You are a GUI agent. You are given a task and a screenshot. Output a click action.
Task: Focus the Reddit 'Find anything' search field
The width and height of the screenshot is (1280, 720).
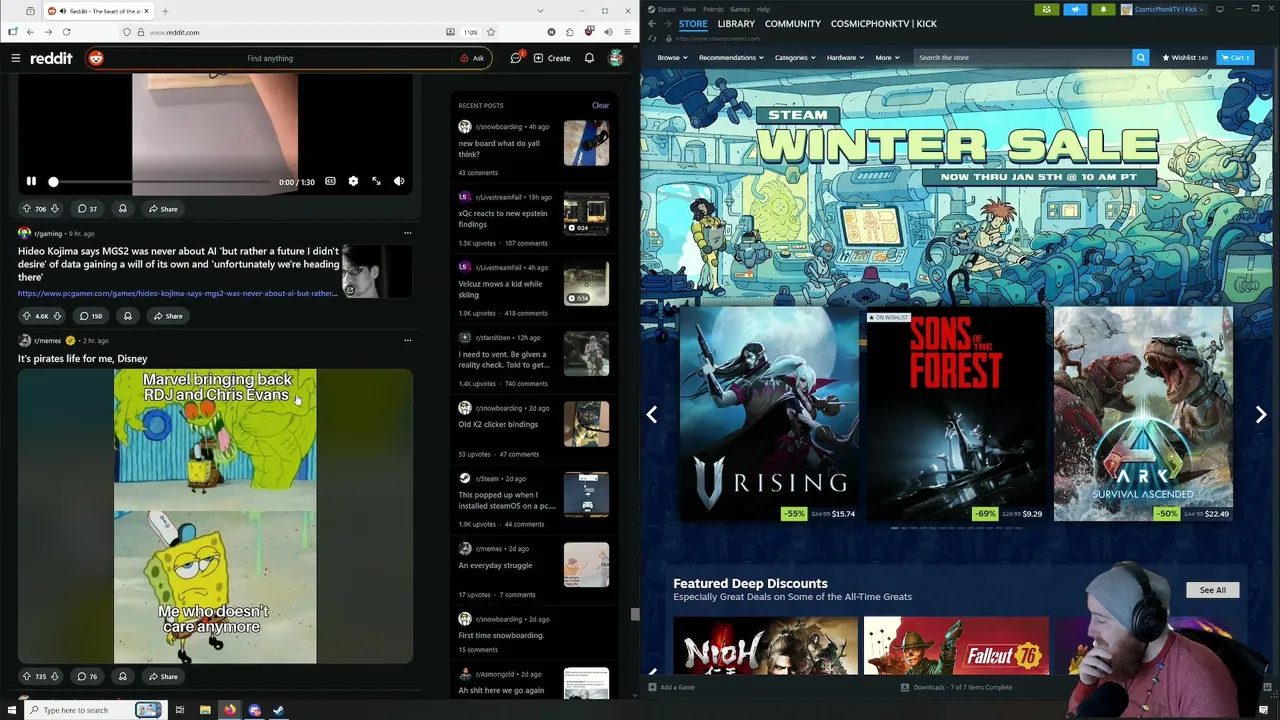pyautogui.click(x=270, y=58)
